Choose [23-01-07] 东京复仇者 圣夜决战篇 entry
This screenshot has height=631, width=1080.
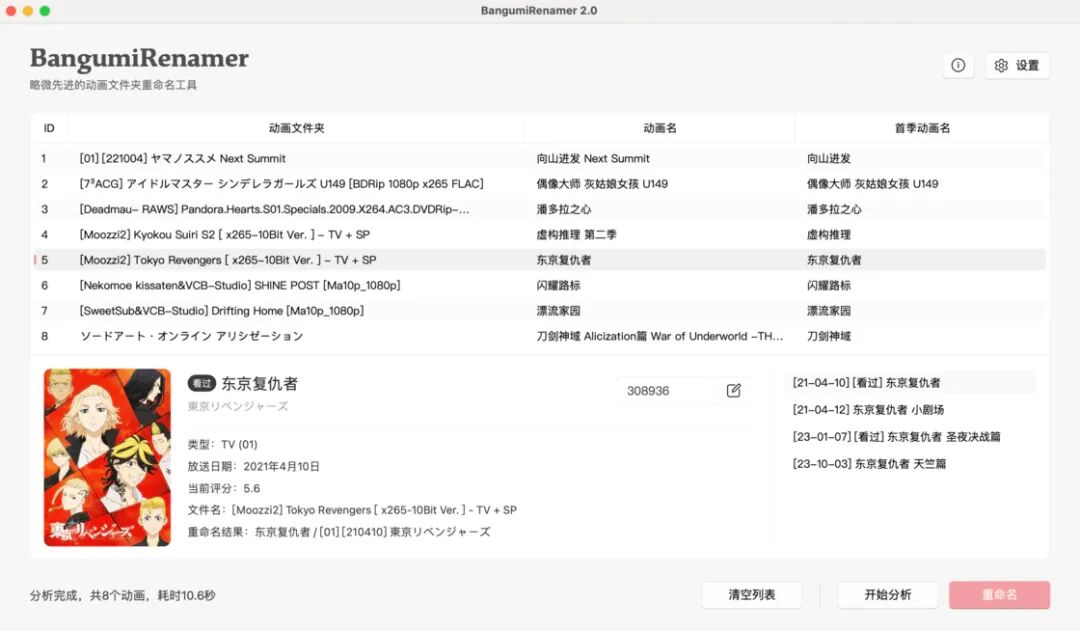(x=910, y=437)
